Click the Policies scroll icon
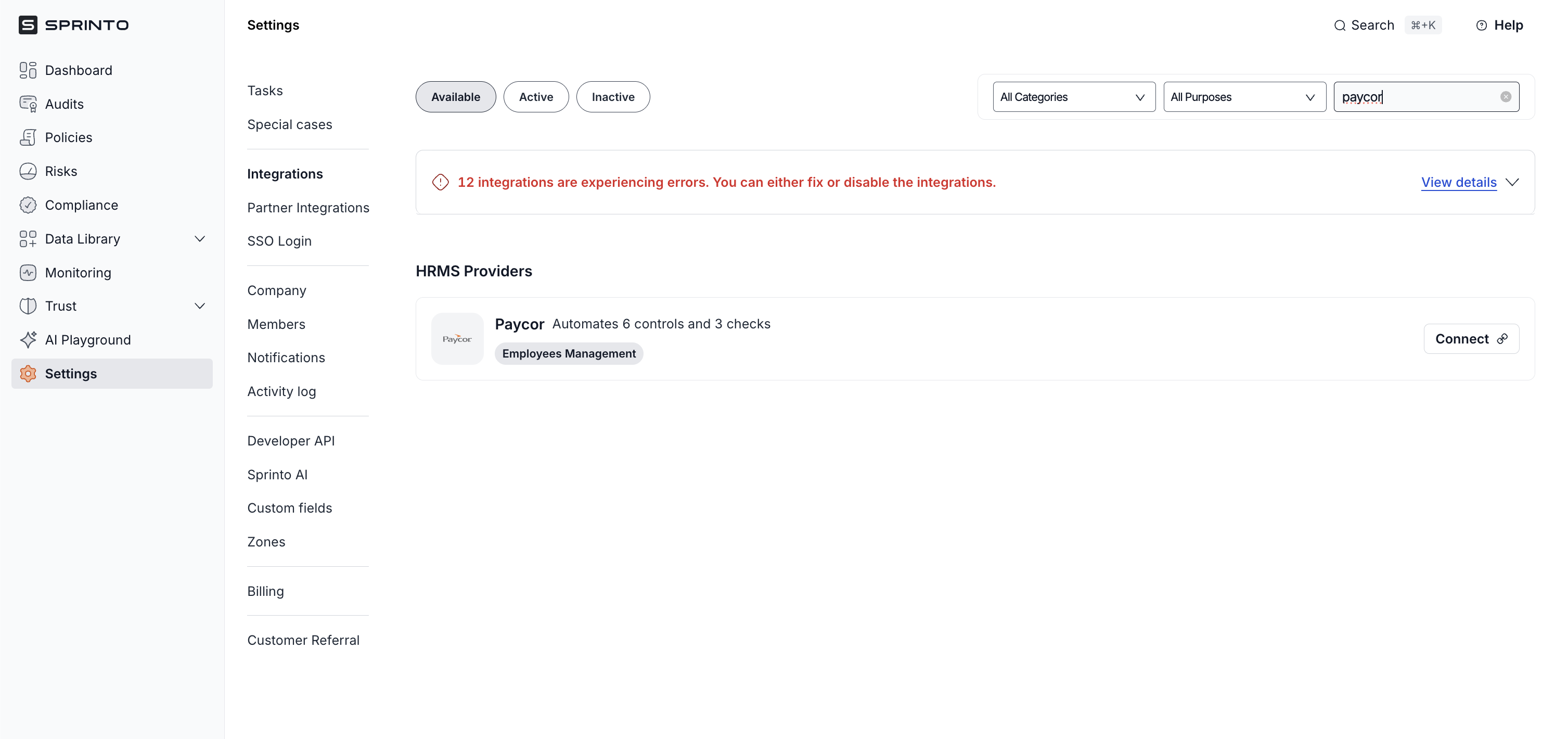 click(x=28, y=137)
